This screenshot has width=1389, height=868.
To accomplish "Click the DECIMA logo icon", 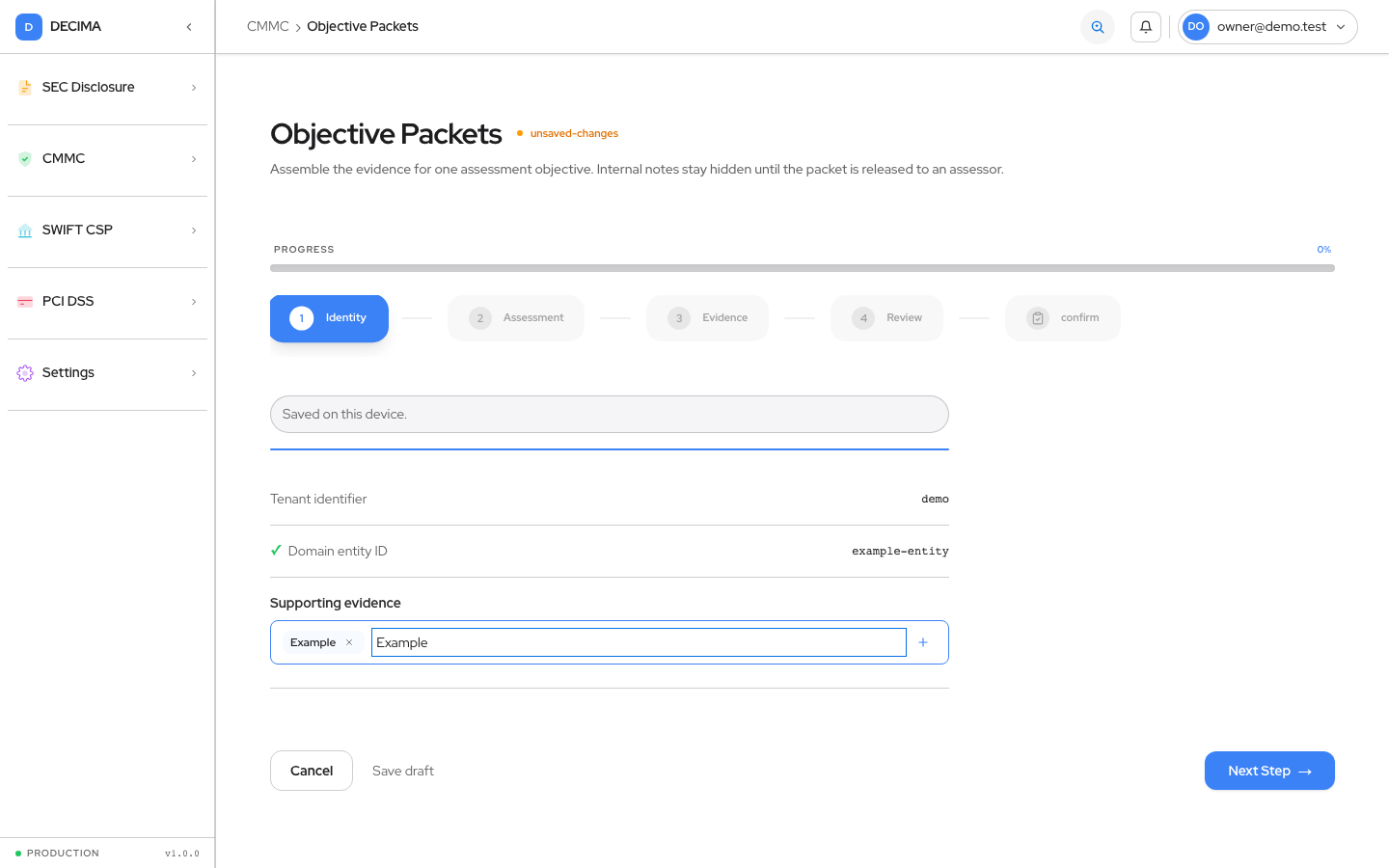I will point(29,27).
